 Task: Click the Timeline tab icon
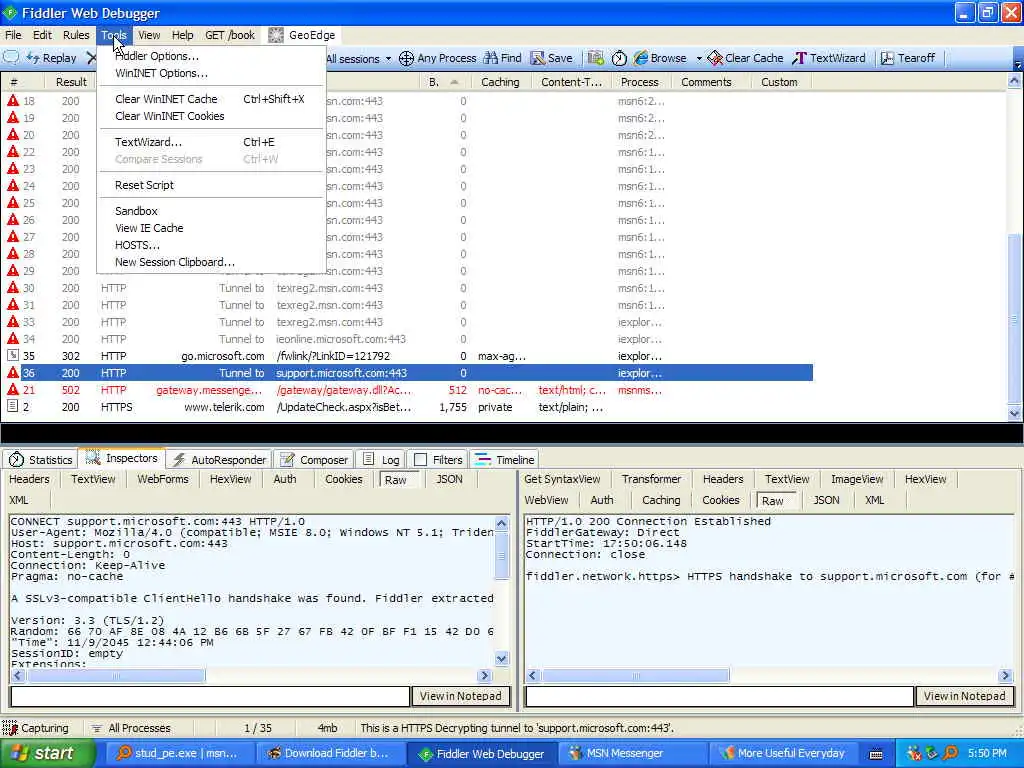point(483,459)
